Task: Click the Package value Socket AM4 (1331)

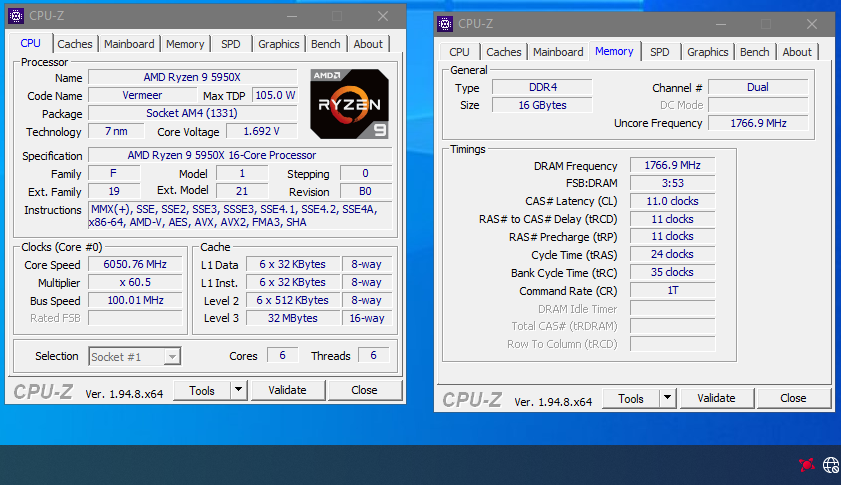Action: click(193, 113)
